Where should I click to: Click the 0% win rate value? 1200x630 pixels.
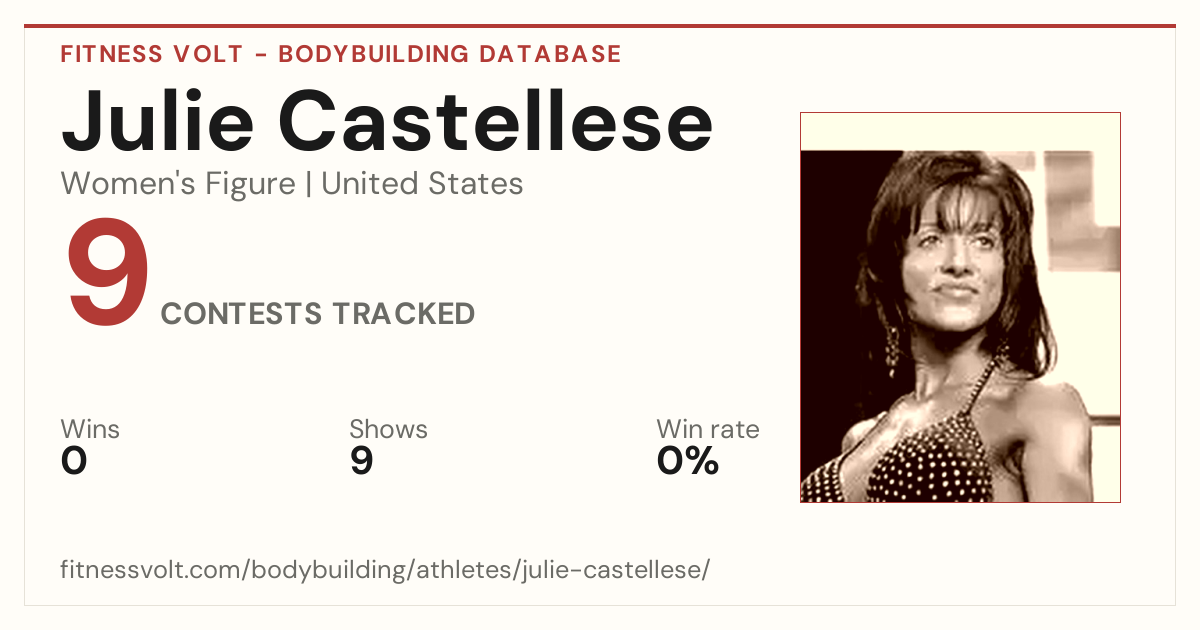[688, 461]
